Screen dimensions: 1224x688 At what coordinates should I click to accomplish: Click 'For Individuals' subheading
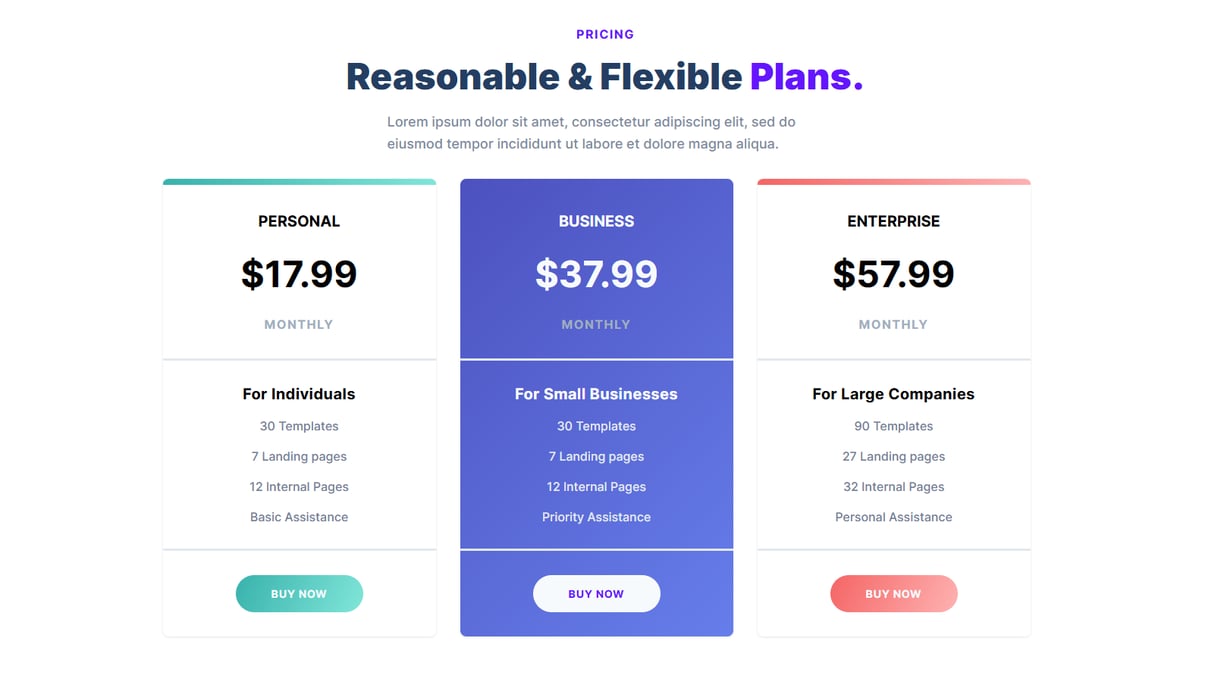coord(299,394)
